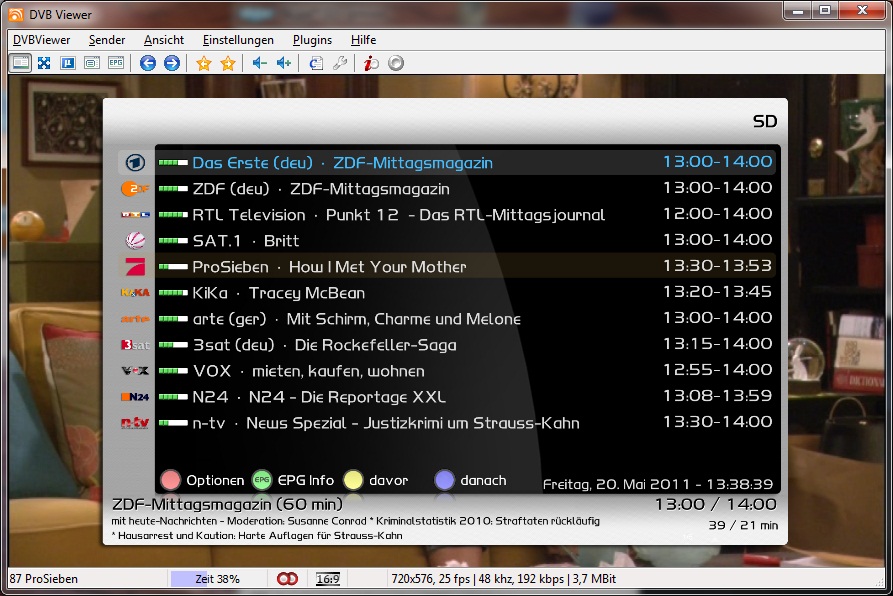The height and width of the screenshot is (596, 893).
Task: Maximize the DVB Viewer window
Action: click(x=825, y=10)
